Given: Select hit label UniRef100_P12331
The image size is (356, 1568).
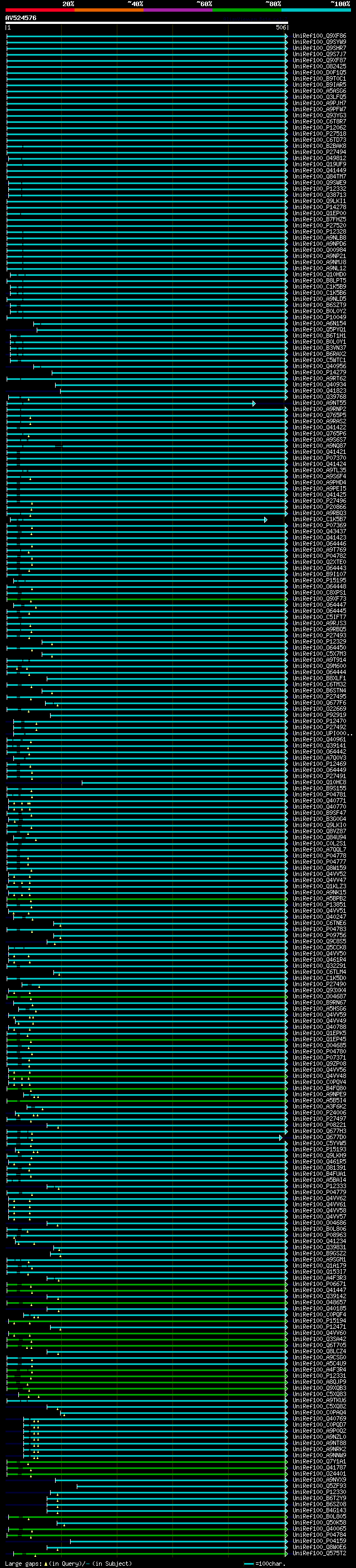Looking at the screenshot, I should tap(319, 1376).
